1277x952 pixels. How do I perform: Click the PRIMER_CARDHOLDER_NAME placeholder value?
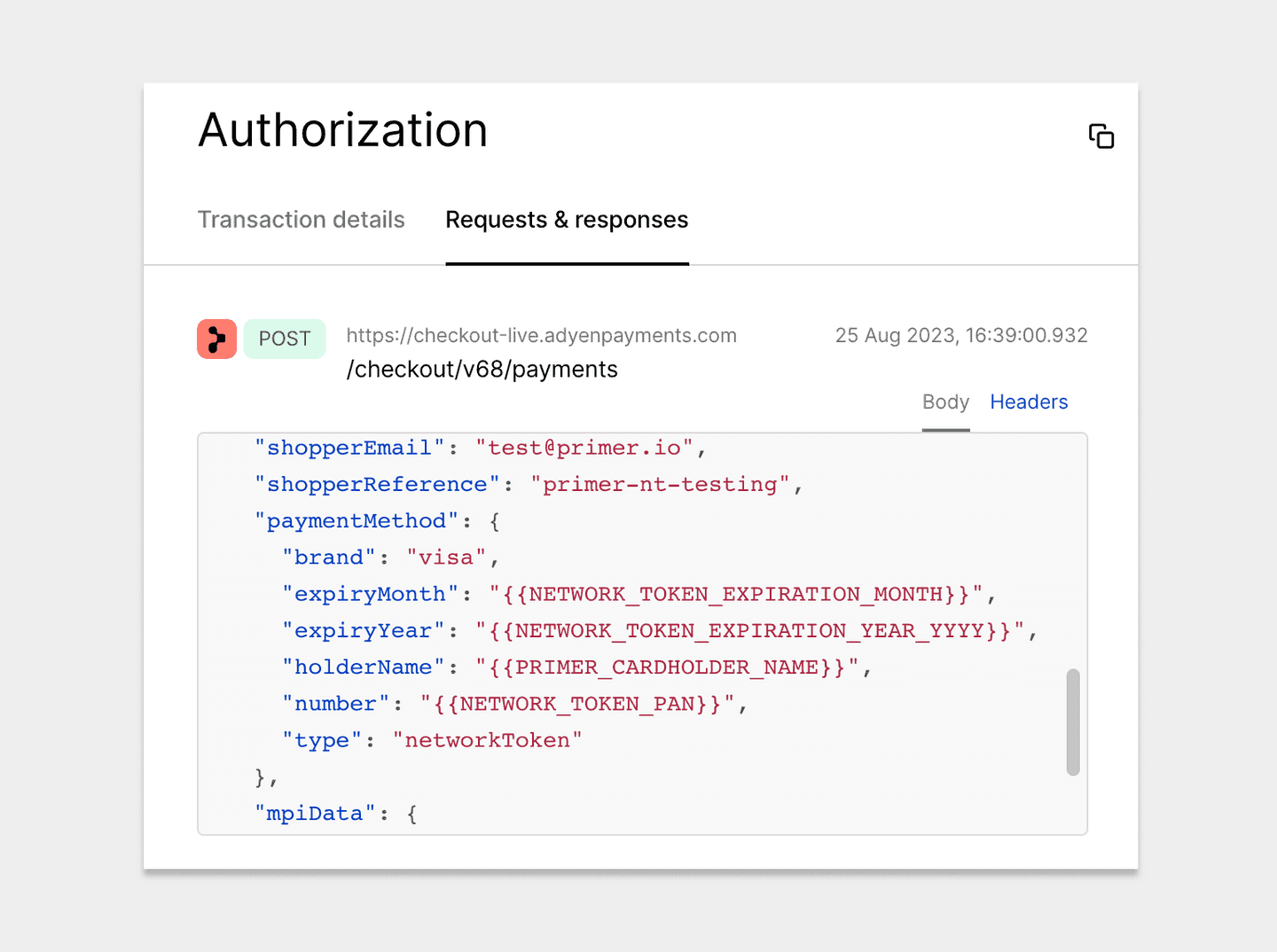pos(667,667)
